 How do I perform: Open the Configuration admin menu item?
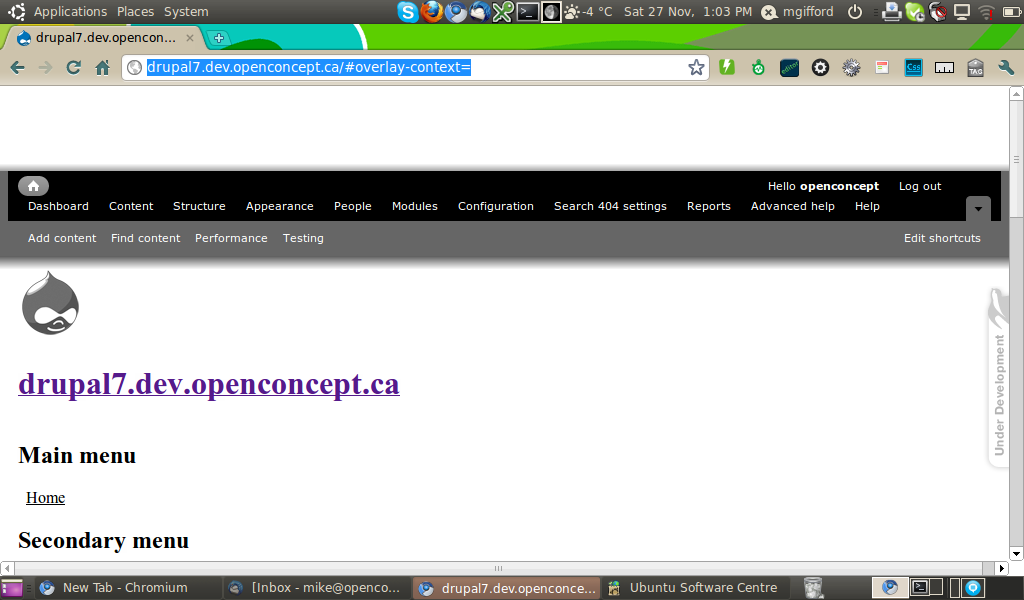[x=496, y=206]
